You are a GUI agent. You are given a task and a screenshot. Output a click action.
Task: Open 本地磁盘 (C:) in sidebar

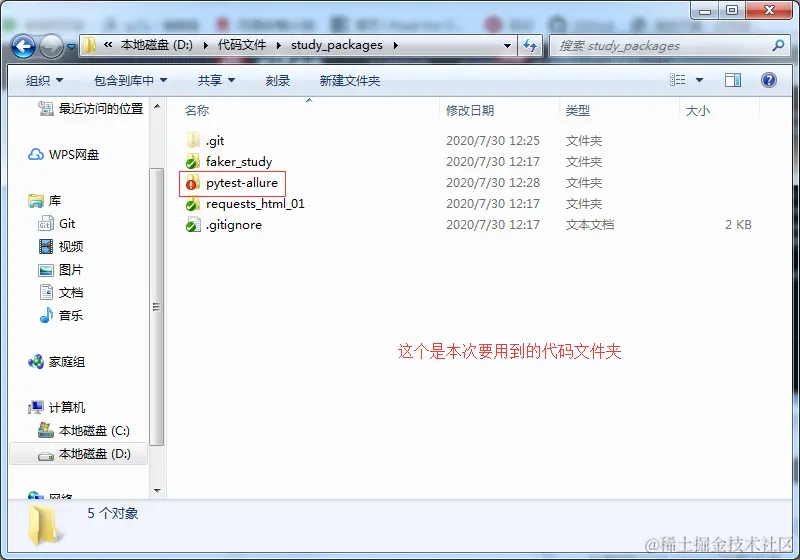point(94,430)
